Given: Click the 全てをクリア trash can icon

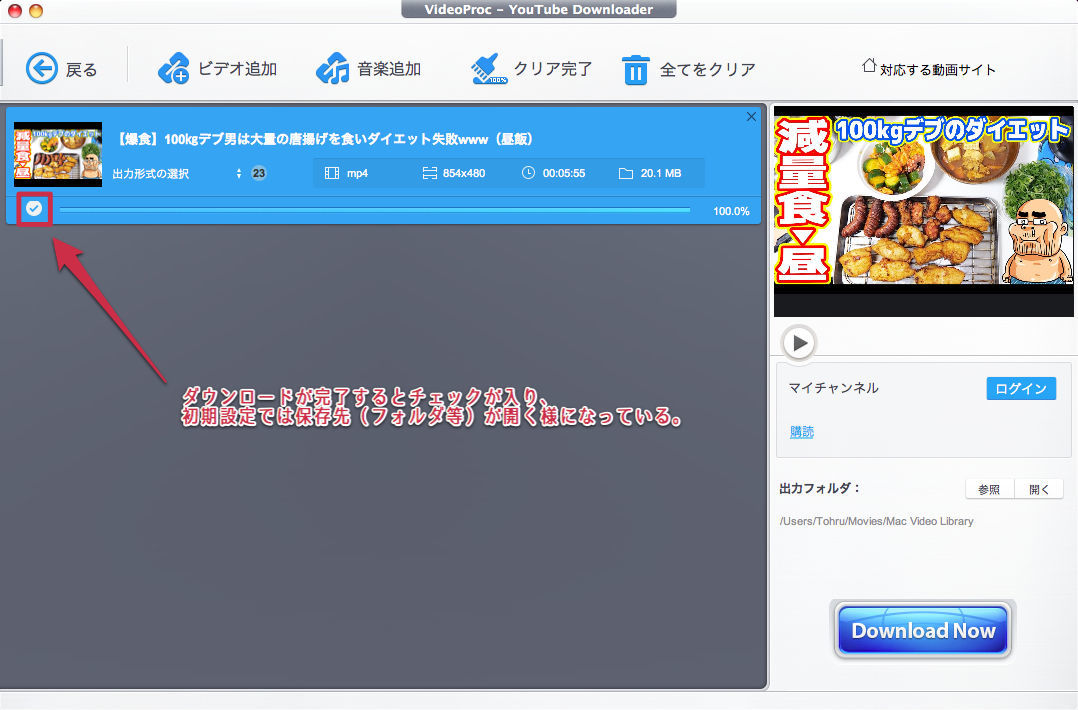Looking at the screenshot, I should 635,69.
